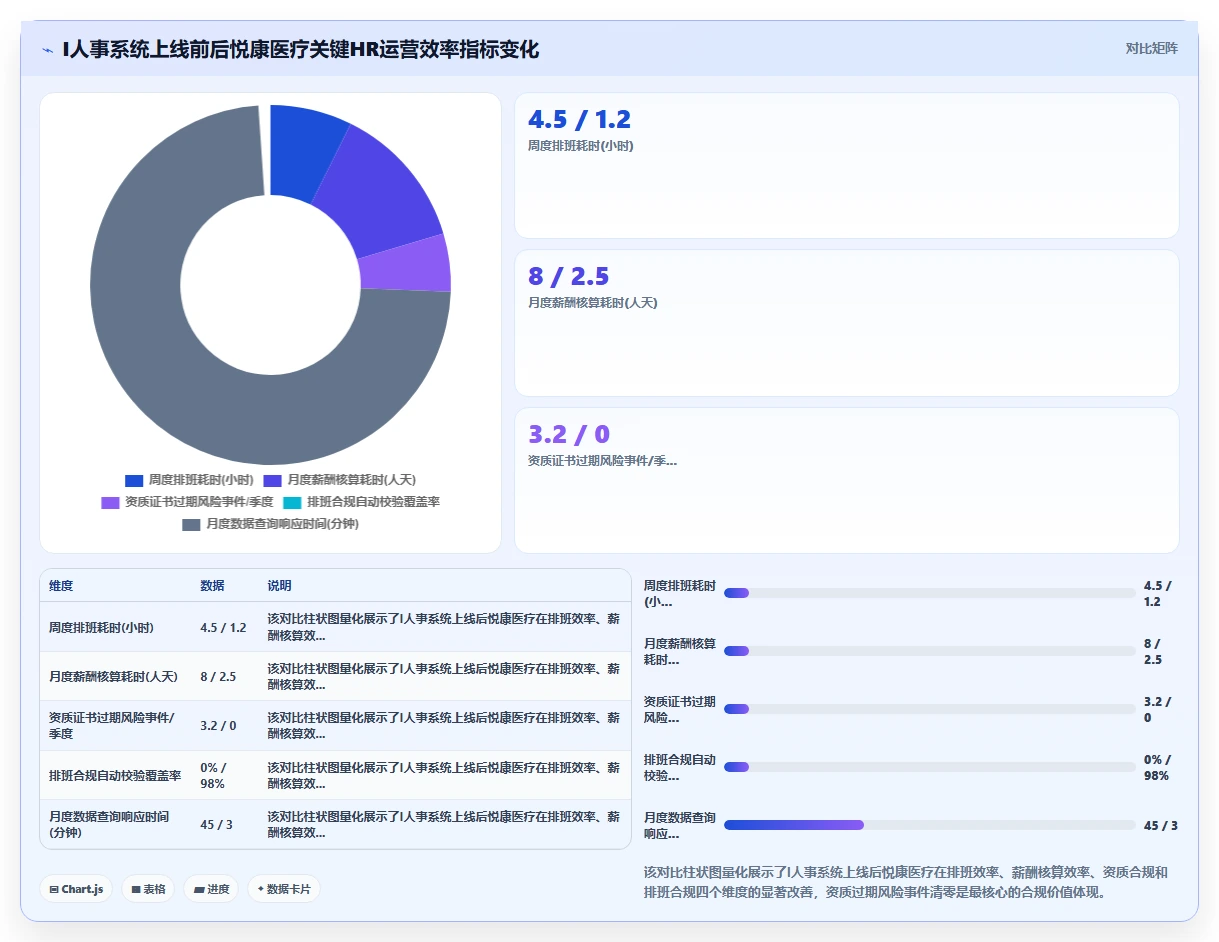The height and width of the screenshot is (942, 1219).
Task: Click the 月度薪酬核算耗时(人天) card caption
Action: click(x=592, y=302)
